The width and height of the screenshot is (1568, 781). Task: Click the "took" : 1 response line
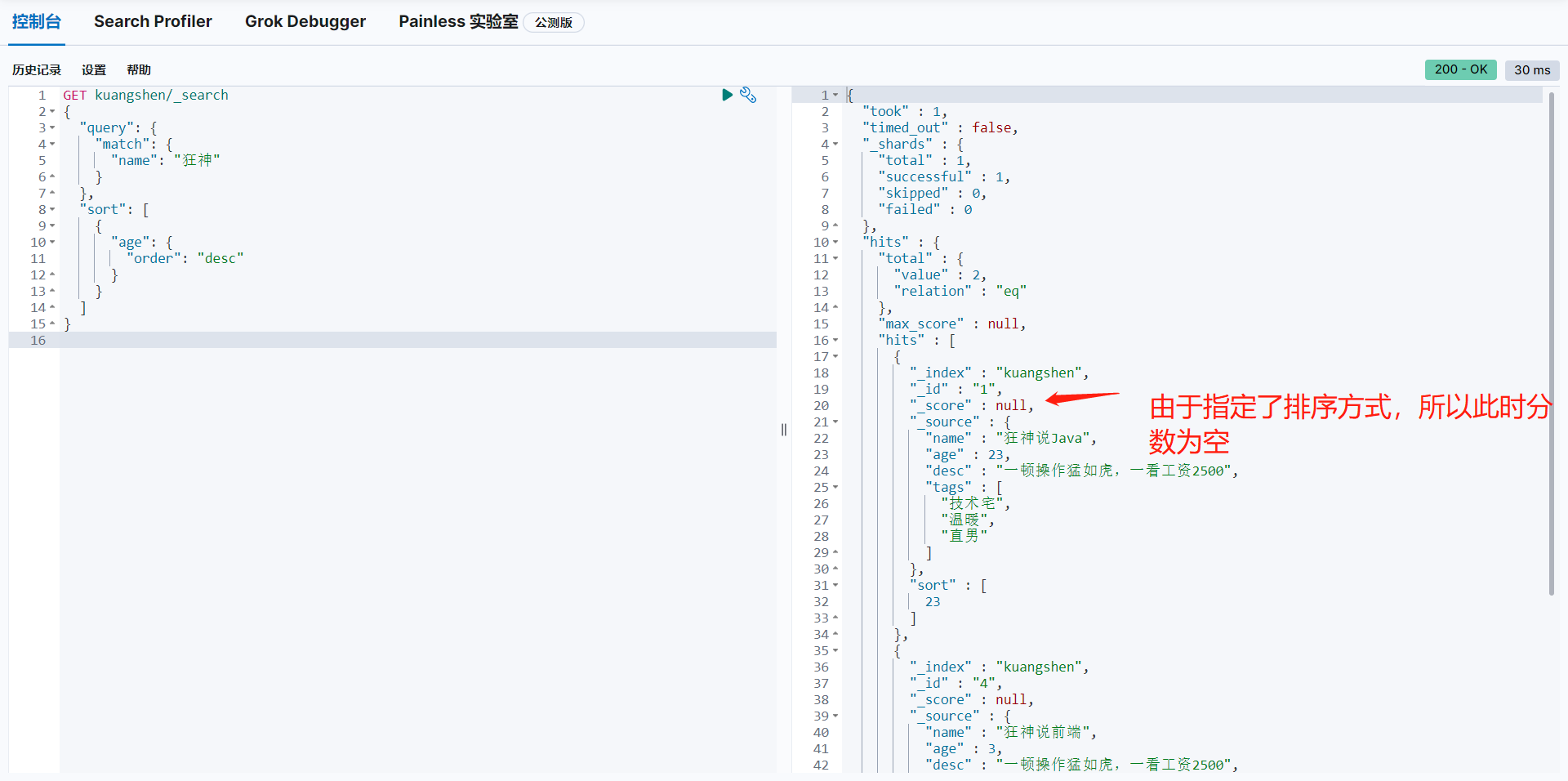[x=905, y=111]
